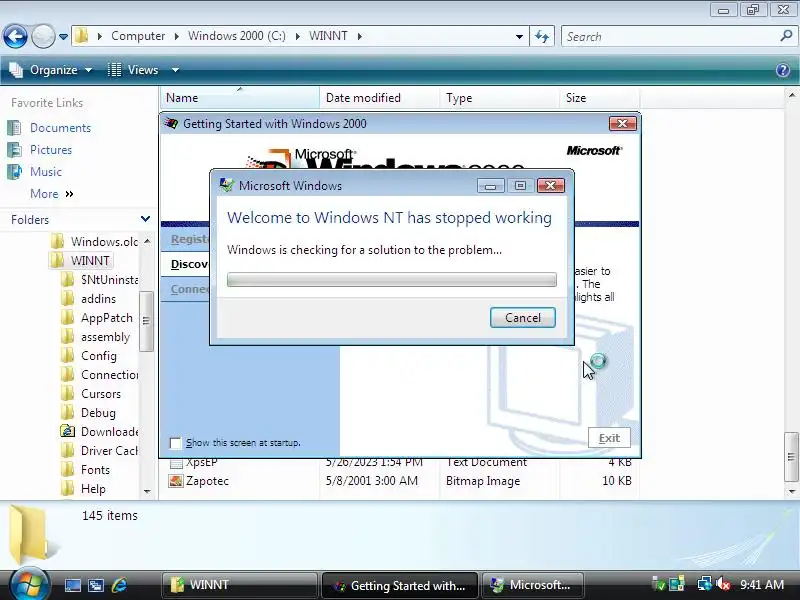Viewport: 800px width, 600px height.
Task: Click the muted volume tray icon
Action: coord(722,584)
